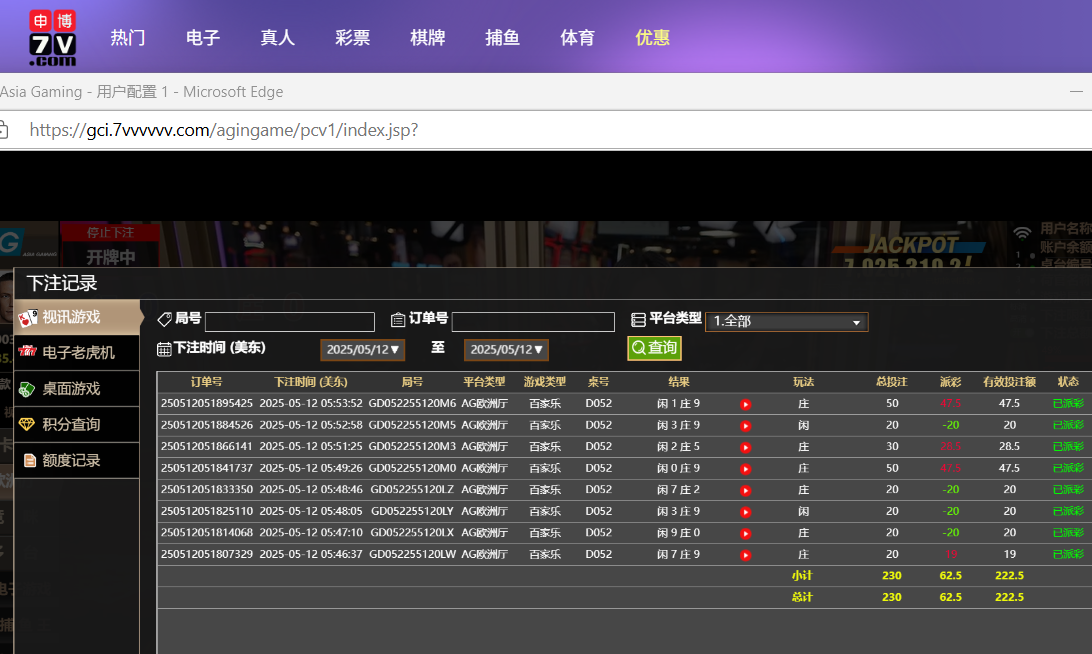
Task: Click the green dice 桌面游戏 icon
Action: [x=28, y=389]
